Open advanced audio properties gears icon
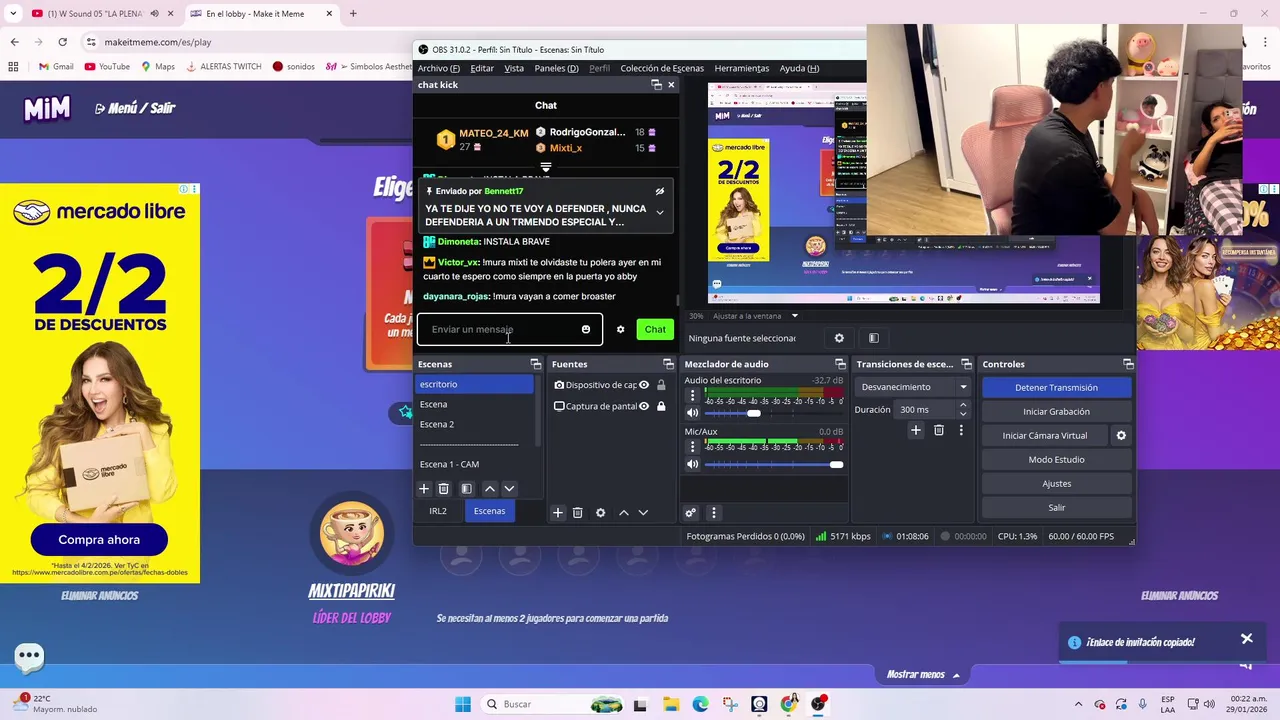The height and width of the screenshot is (720, 1280). [690, 513]
